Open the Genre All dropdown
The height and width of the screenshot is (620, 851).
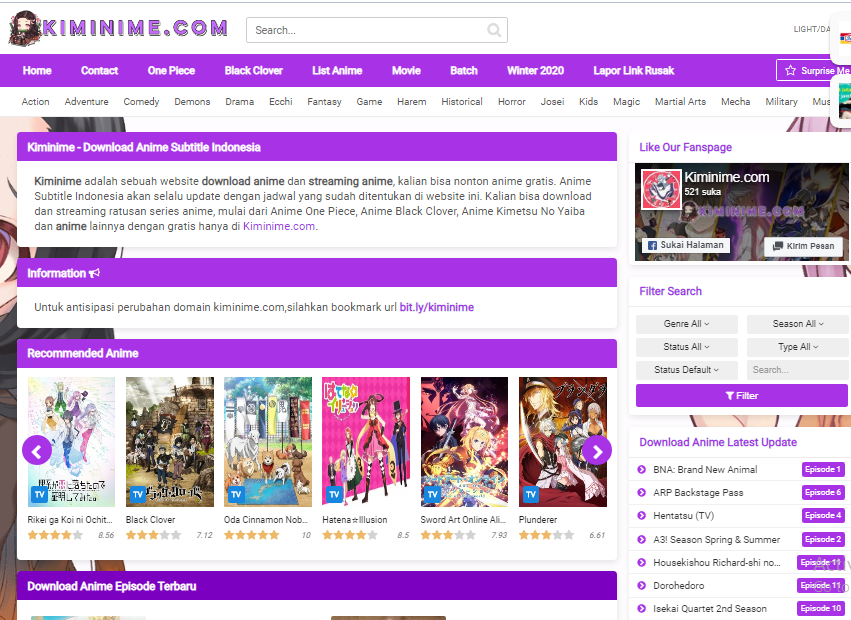(x=687, y=324)
